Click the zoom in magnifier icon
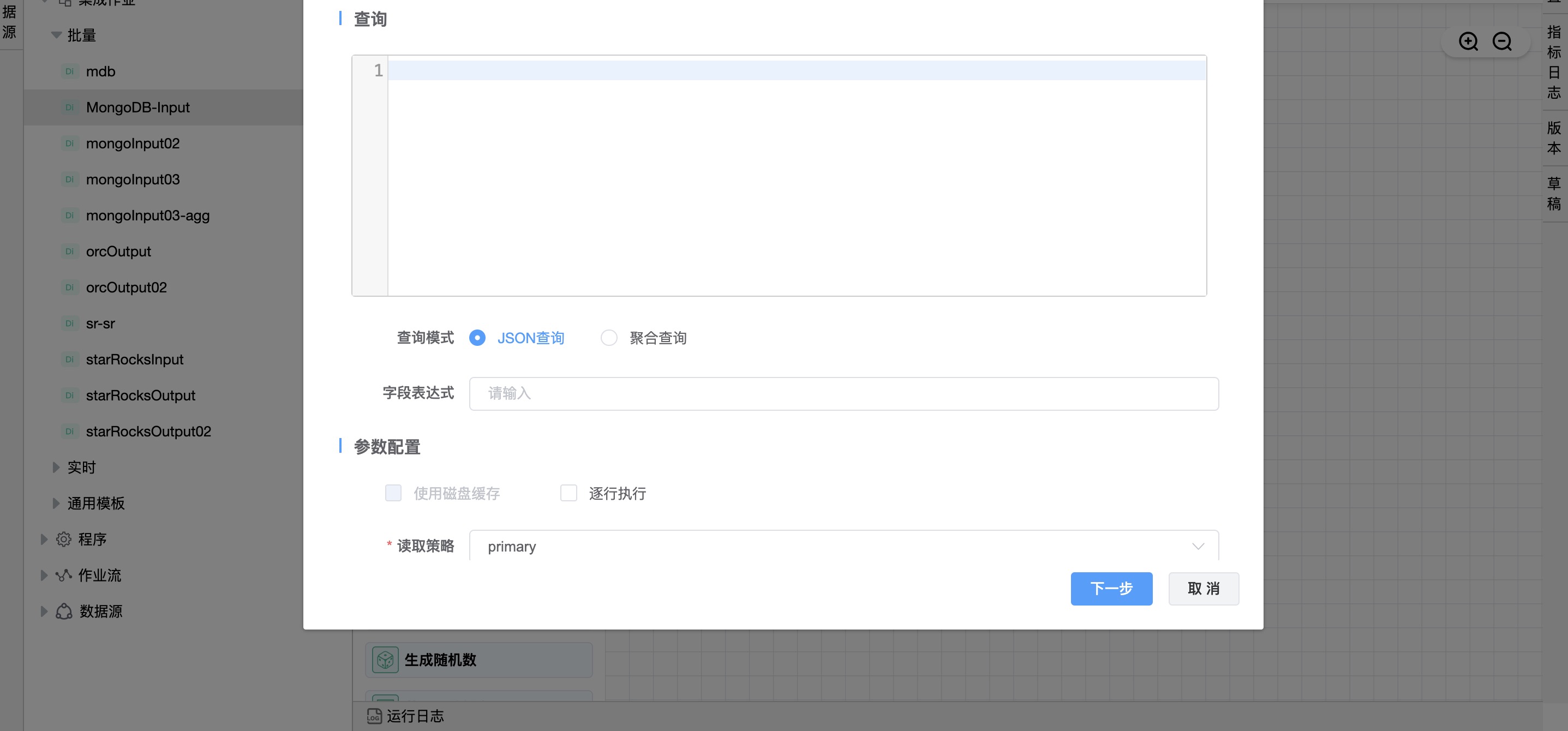 coord(1468,41)
